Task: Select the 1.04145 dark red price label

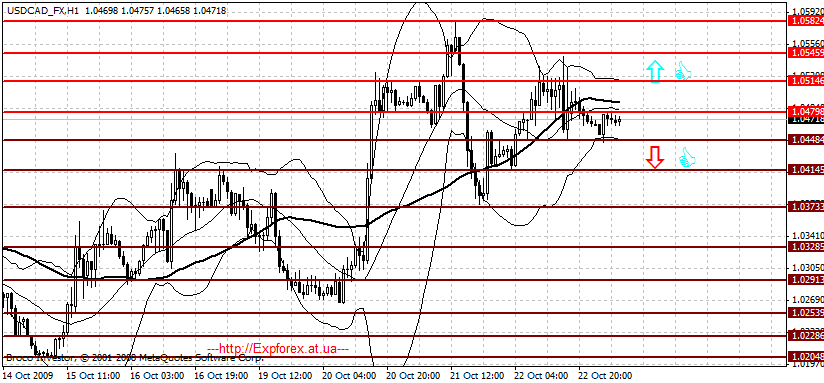Action: 806,170
